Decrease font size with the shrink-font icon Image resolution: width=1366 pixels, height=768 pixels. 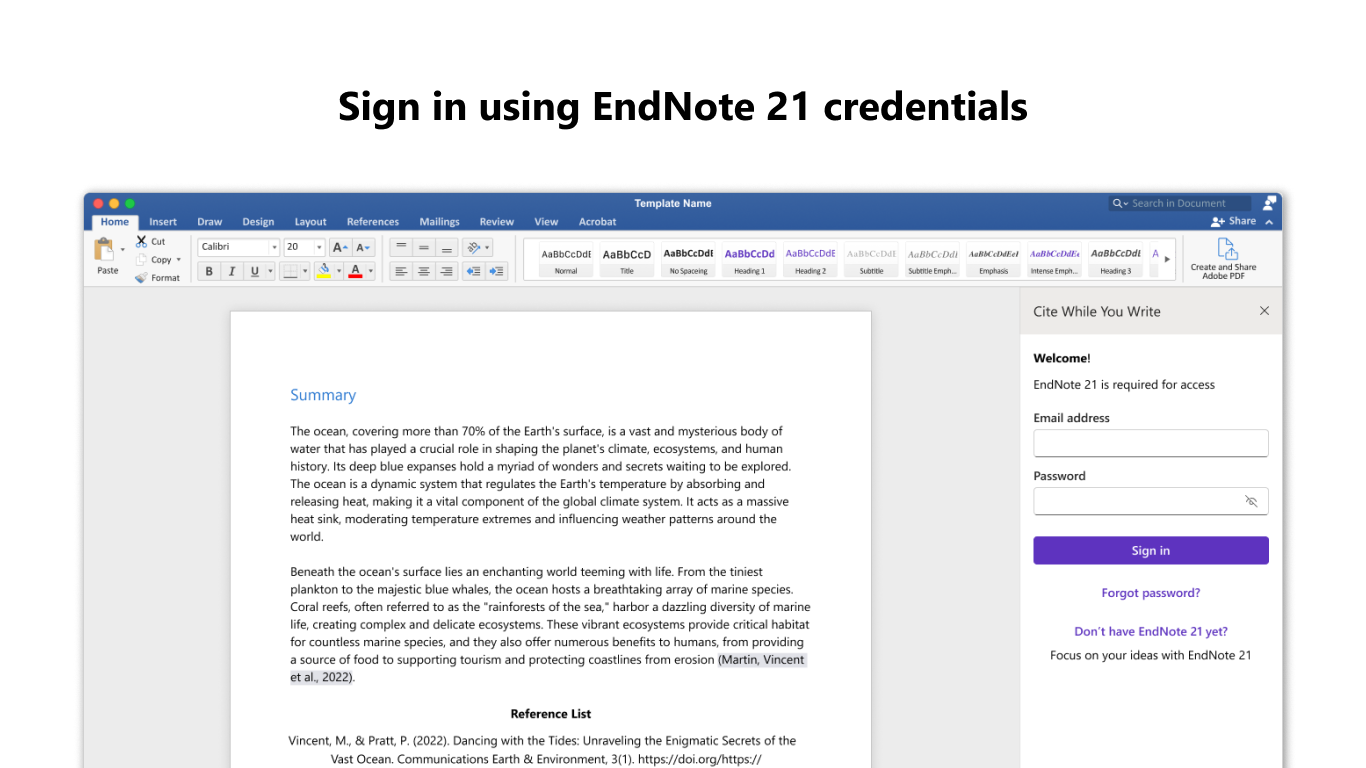click(x=364, y=247)
